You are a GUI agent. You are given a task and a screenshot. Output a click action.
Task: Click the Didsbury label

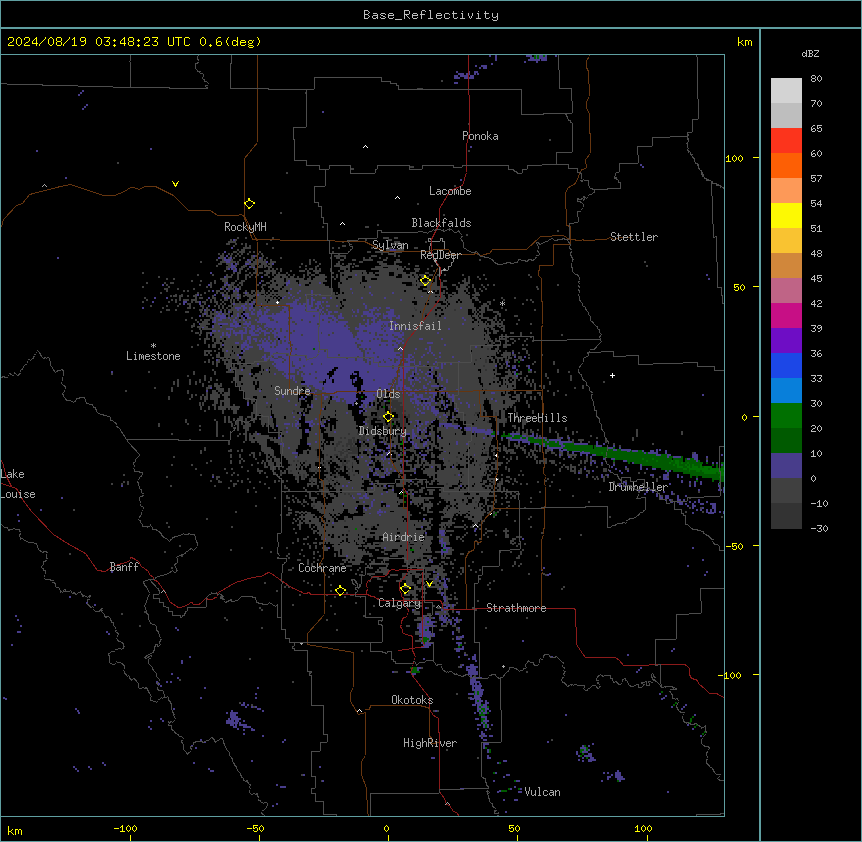coord(383,431)
